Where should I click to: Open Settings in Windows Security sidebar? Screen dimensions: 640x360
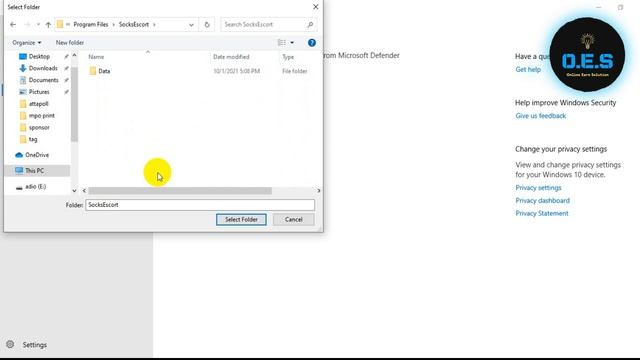[x=35, y=345]
